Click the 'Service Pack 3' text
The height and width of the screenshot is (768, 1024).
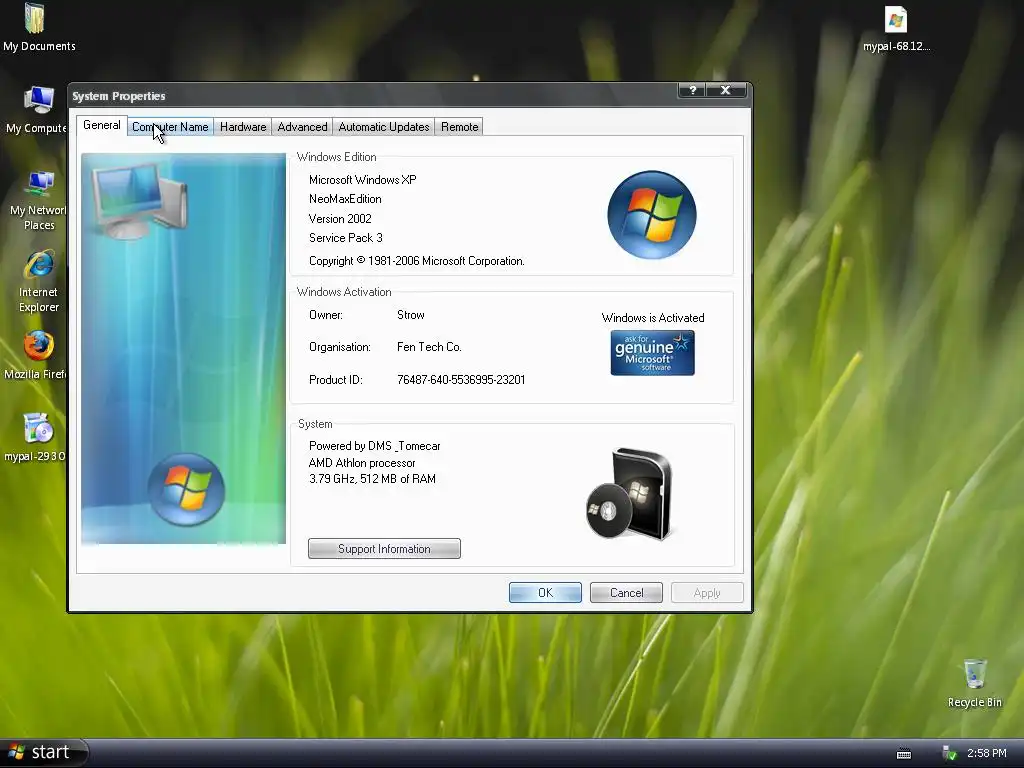tap(345, 238)
